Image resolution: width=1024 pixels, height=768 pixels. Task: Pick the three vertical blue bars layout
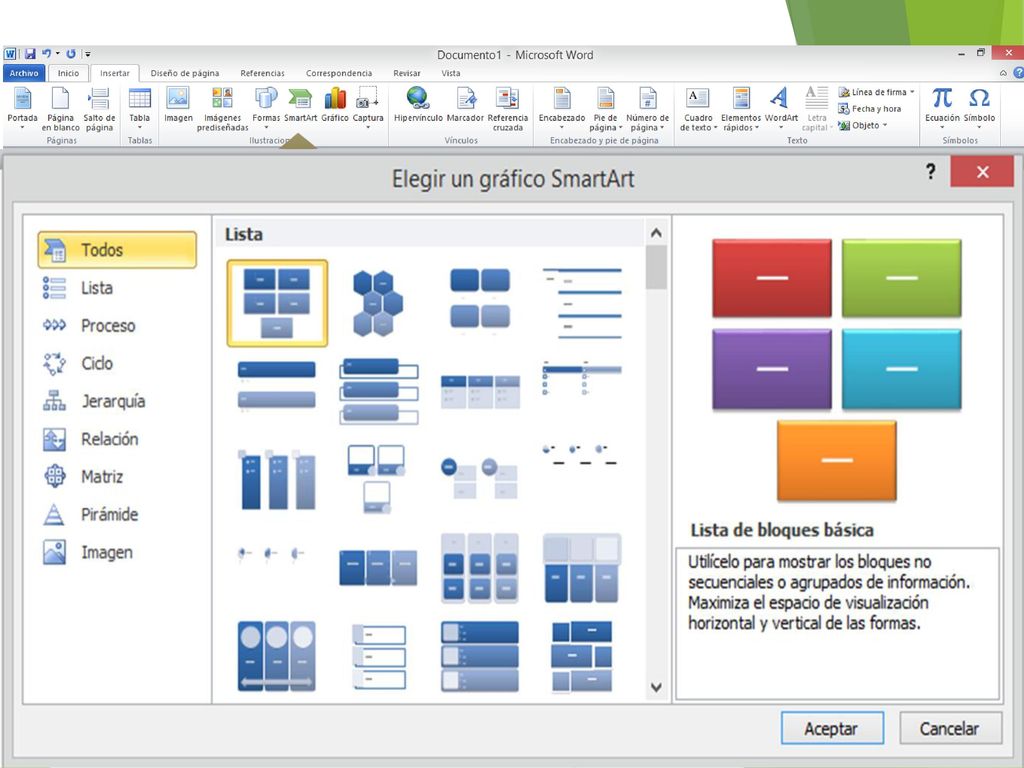[277, 478]
